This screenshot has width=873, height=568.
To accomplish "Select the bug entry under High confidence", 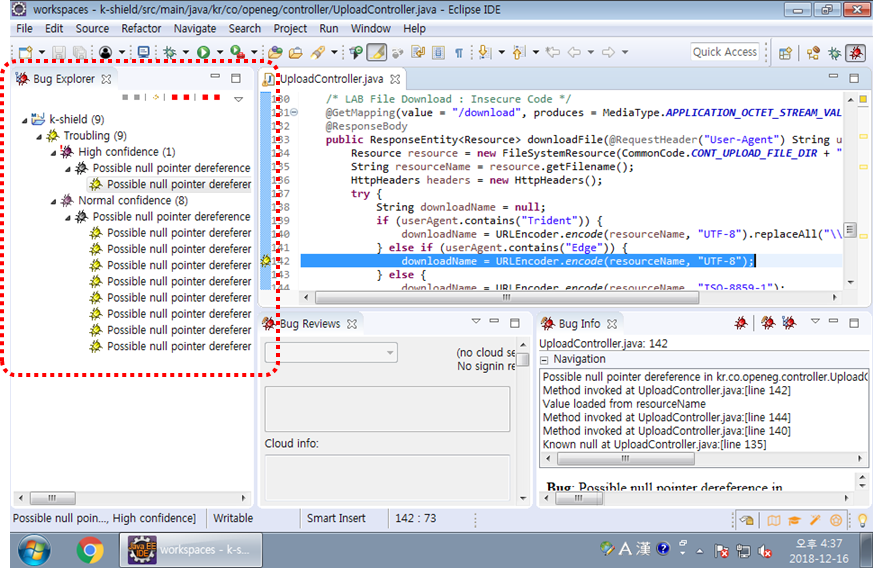I will pyautogui.click(x=170, y=184).
